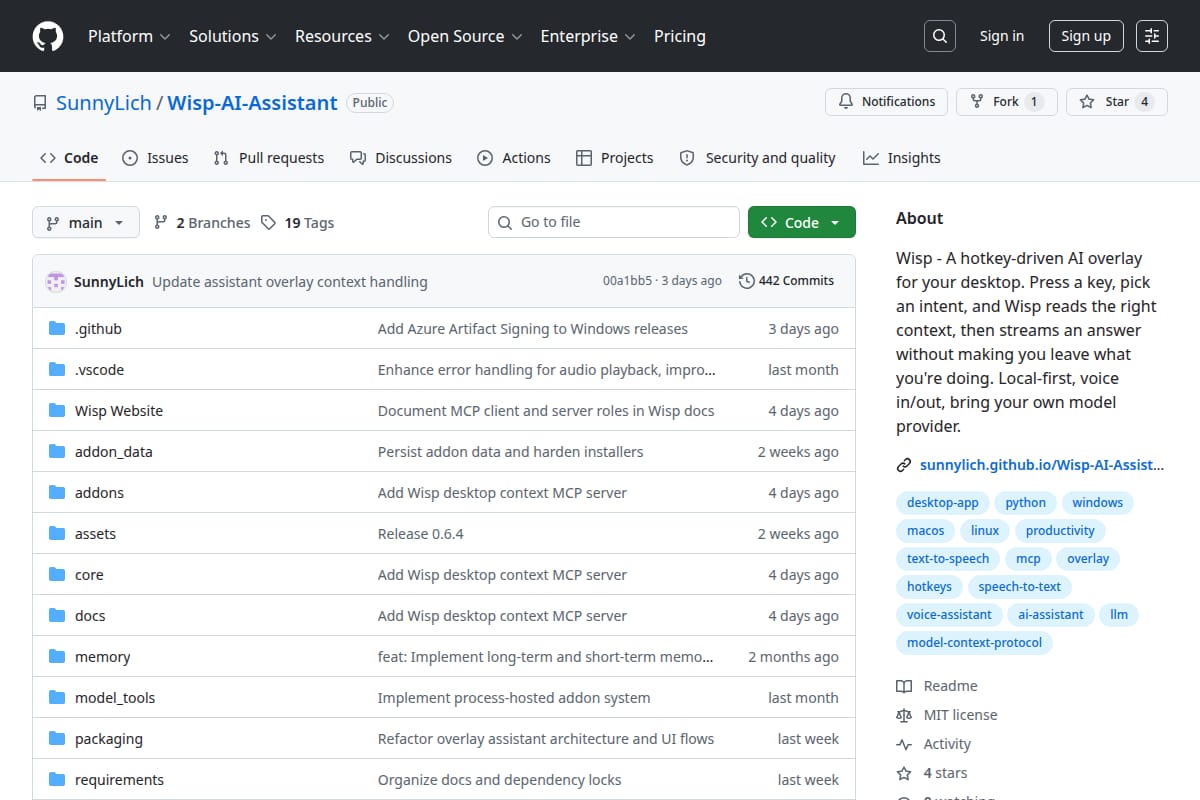Open the green Code dropdown button

pos(802,223)
